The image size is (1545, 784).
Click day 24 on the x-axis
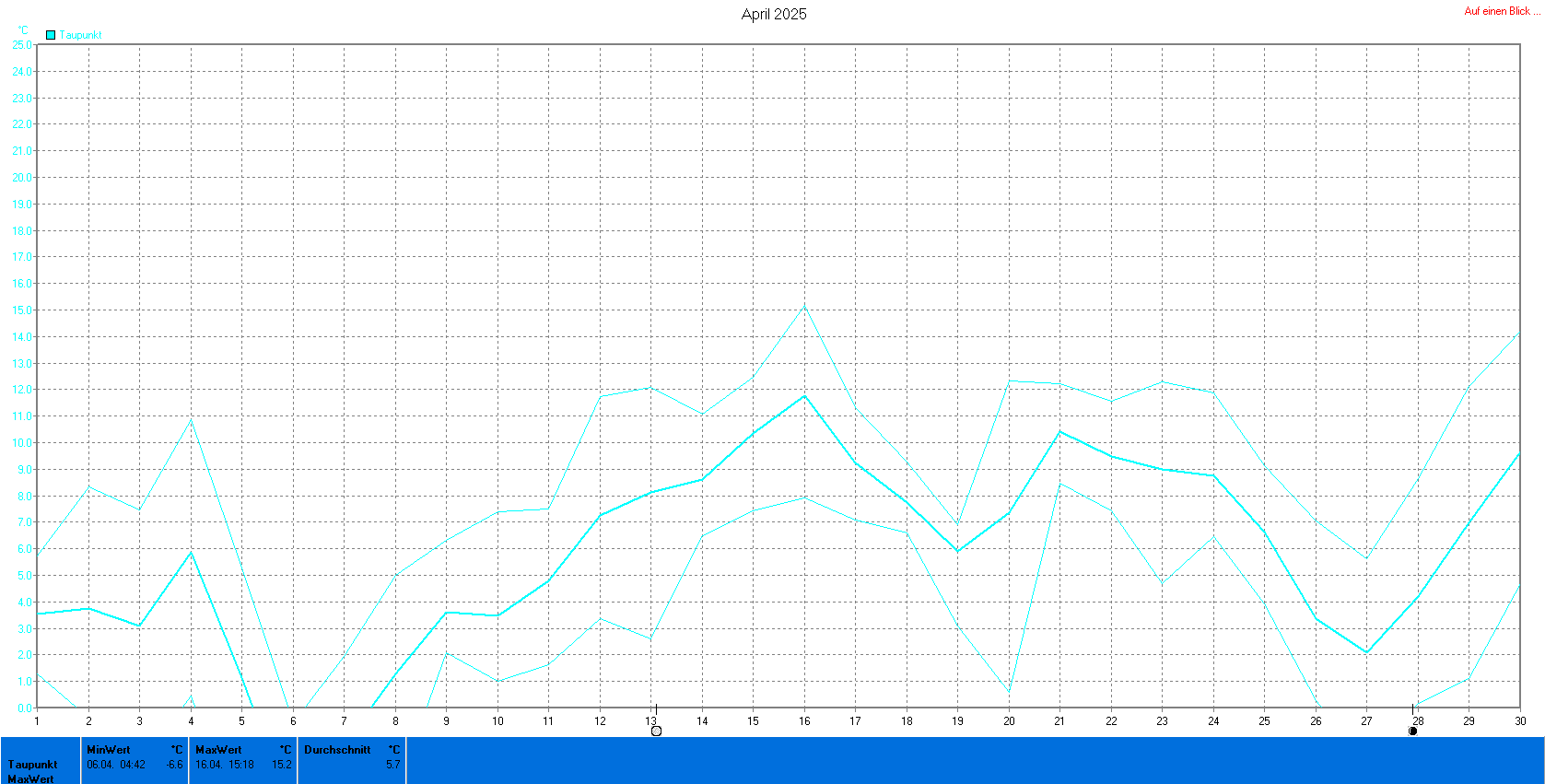point(1213,721)
